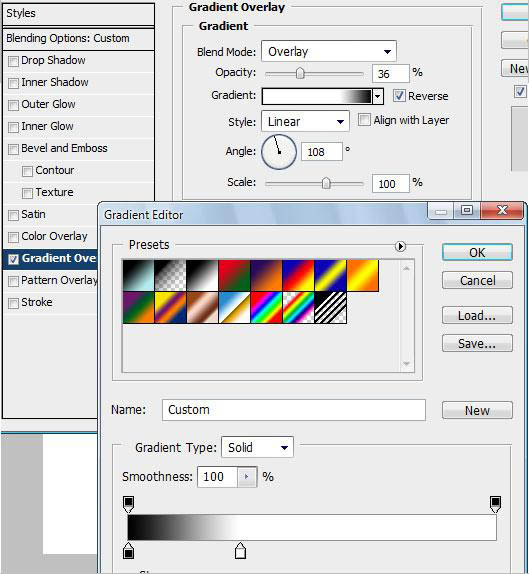This screenshot has width=529, height=574.
Task: Click the Smoothness value field
Action: (217, 477)
